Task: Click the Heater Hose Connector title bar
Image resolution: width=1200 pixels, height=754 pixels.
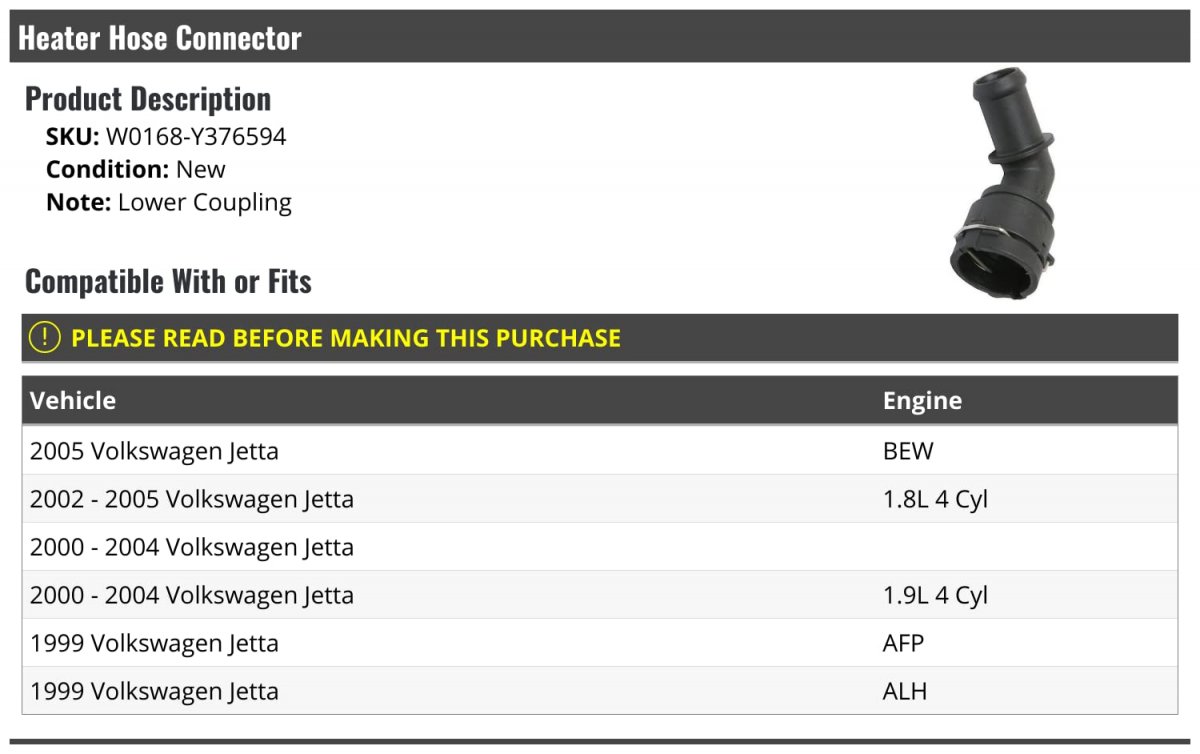Action: [x=600, y=38]
